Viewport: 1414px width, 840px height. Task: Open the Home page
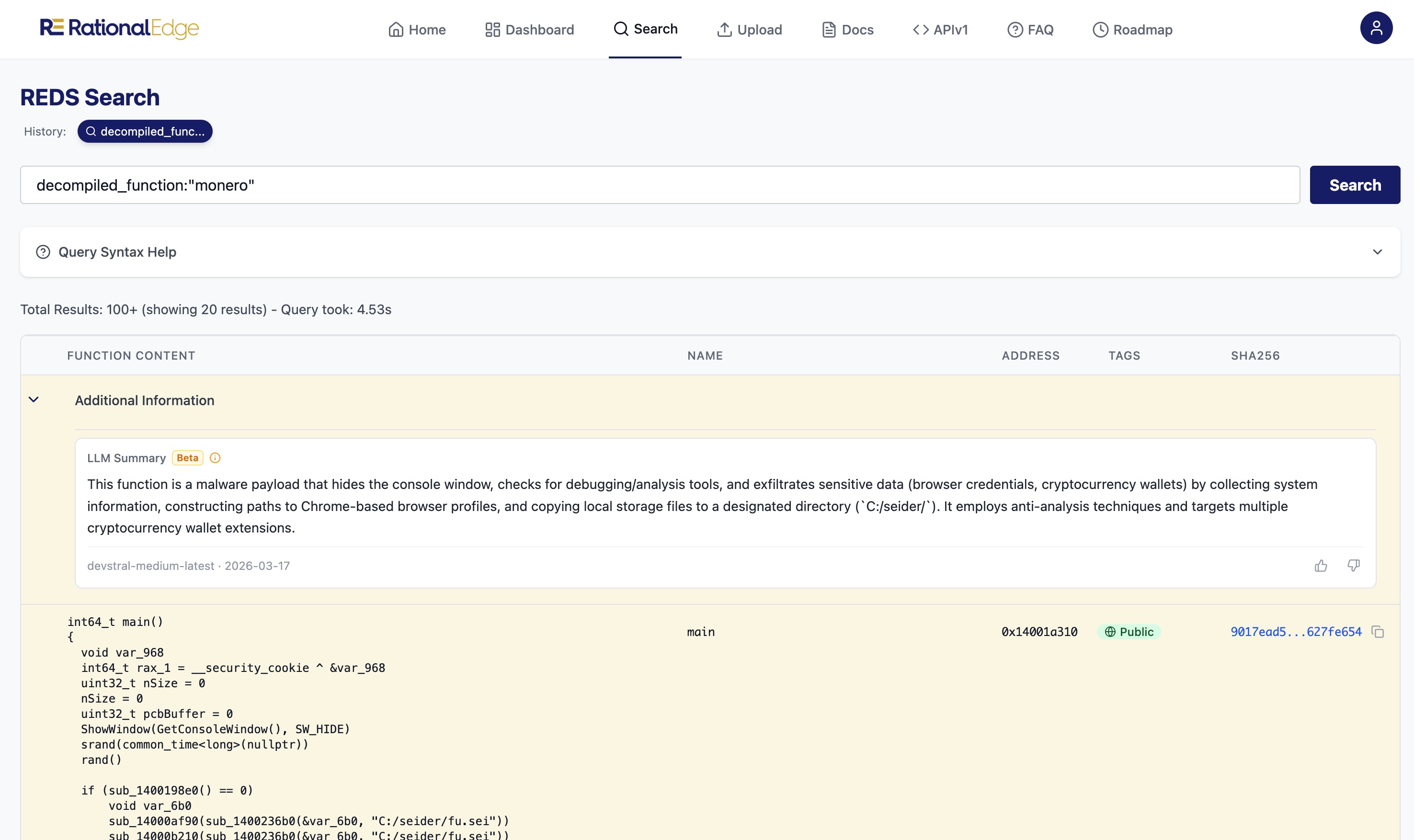point(417,29)
